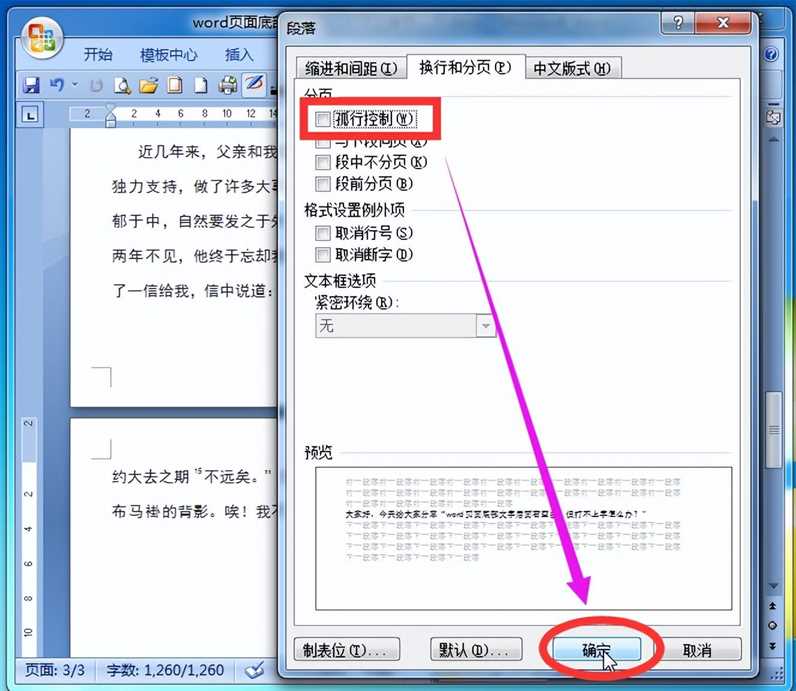Enable the 段中不分页 checkbox
796x691 pixels.
(x=323, y=162)
